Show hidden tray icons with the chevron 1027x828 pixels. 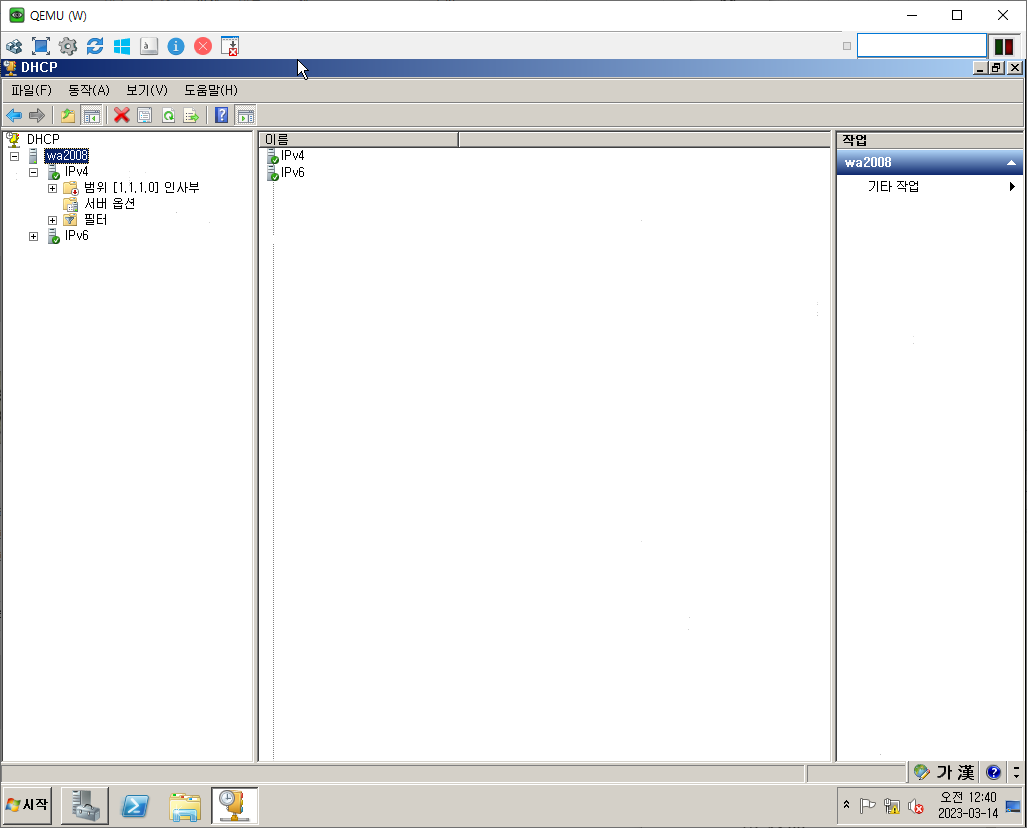846,804
